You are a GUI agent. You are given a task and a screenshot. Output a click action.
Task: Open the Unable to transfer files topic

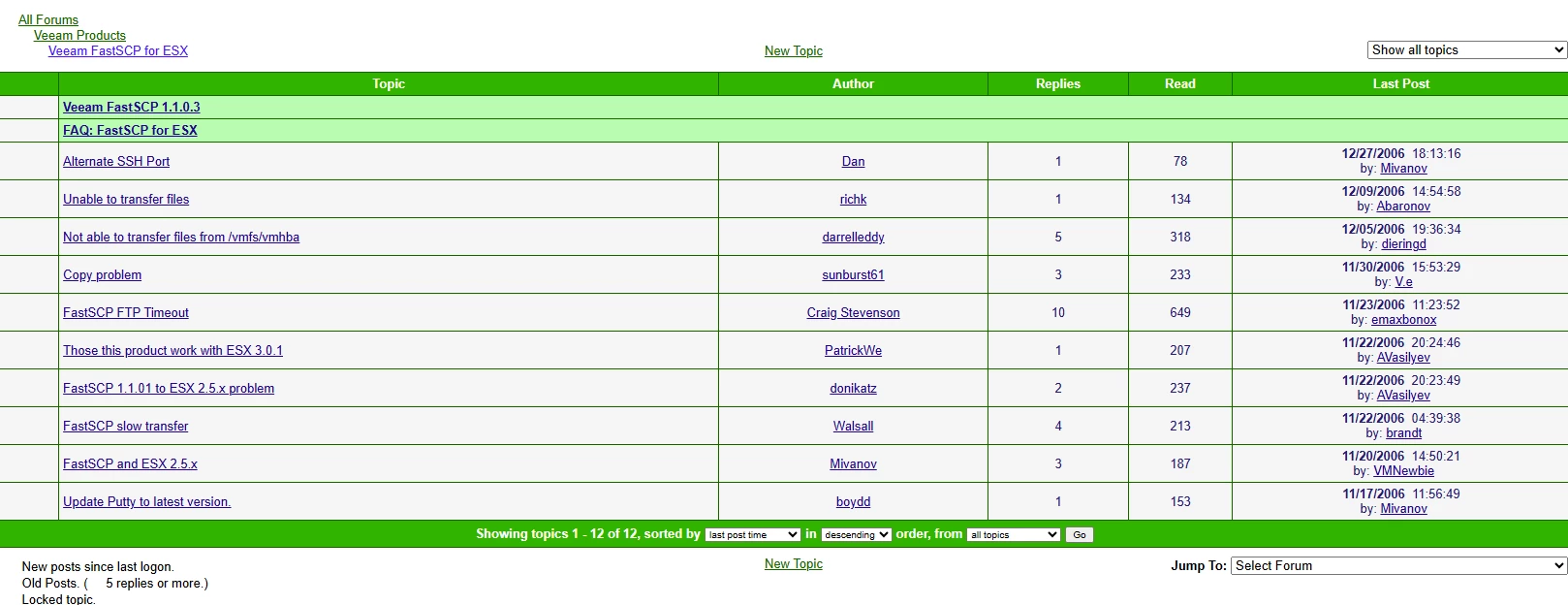point(126,199)
